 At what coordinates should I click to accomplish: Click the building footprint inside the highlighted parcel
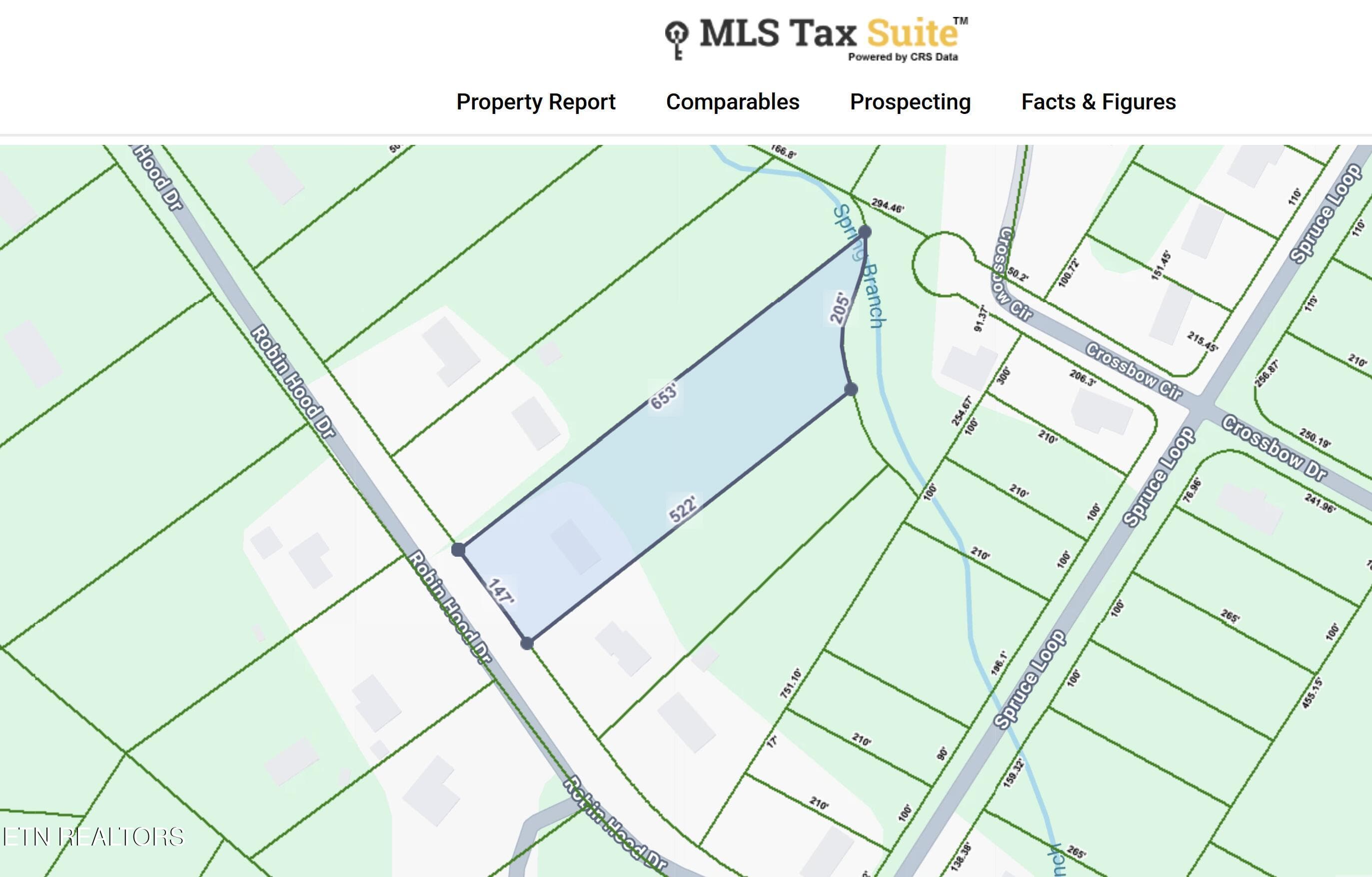(575, 546)
